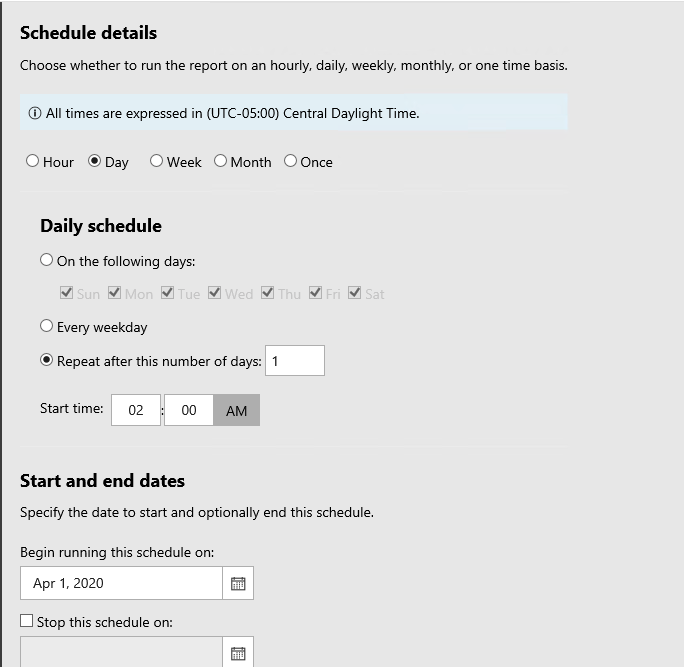This screenshot has height=667, width=684.
Task: Choose the 'Every weekday' option
Action: 47,326
